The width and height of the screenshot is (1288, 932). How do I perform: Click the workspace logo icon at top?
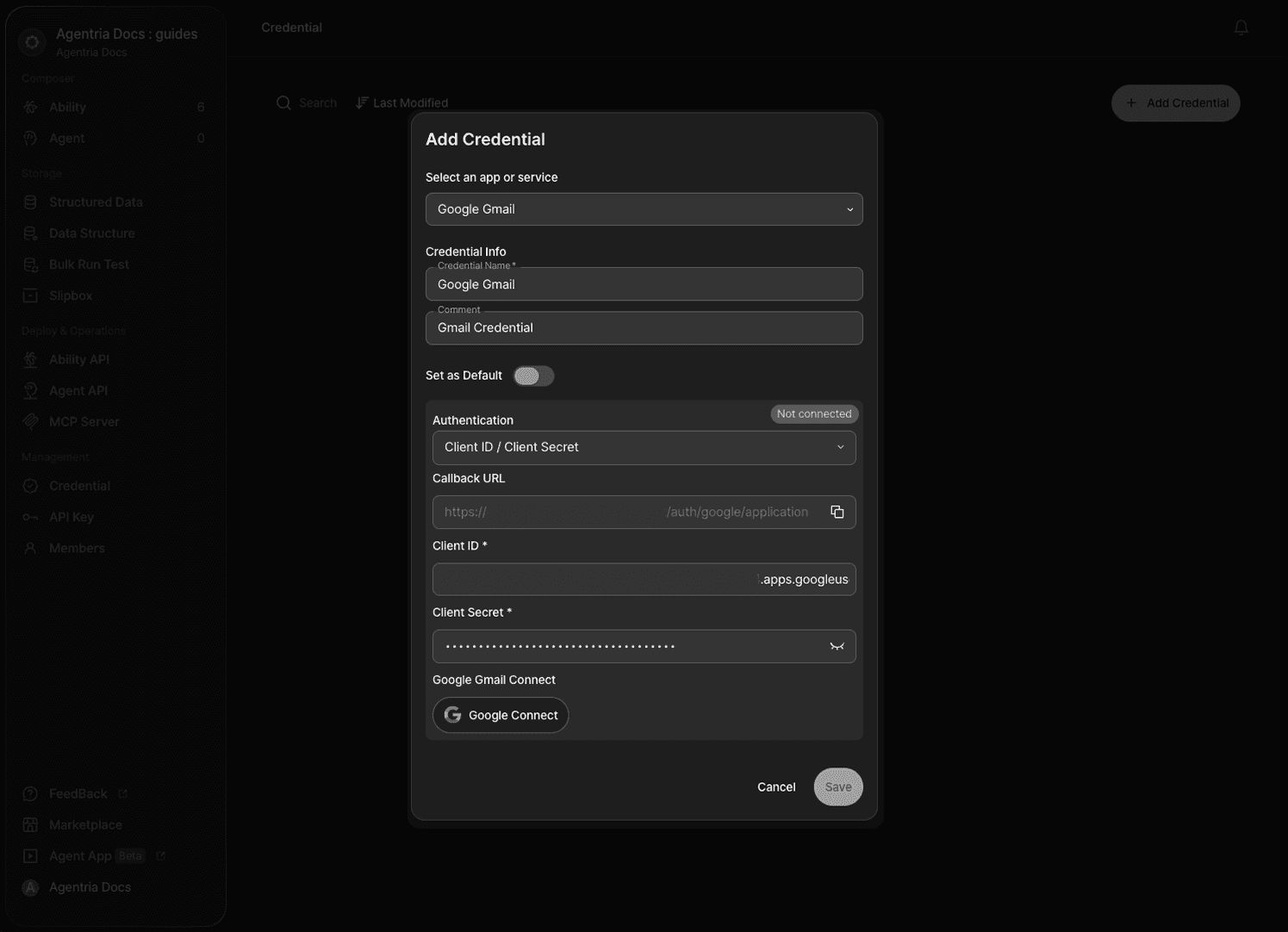(x=32, y=40)
